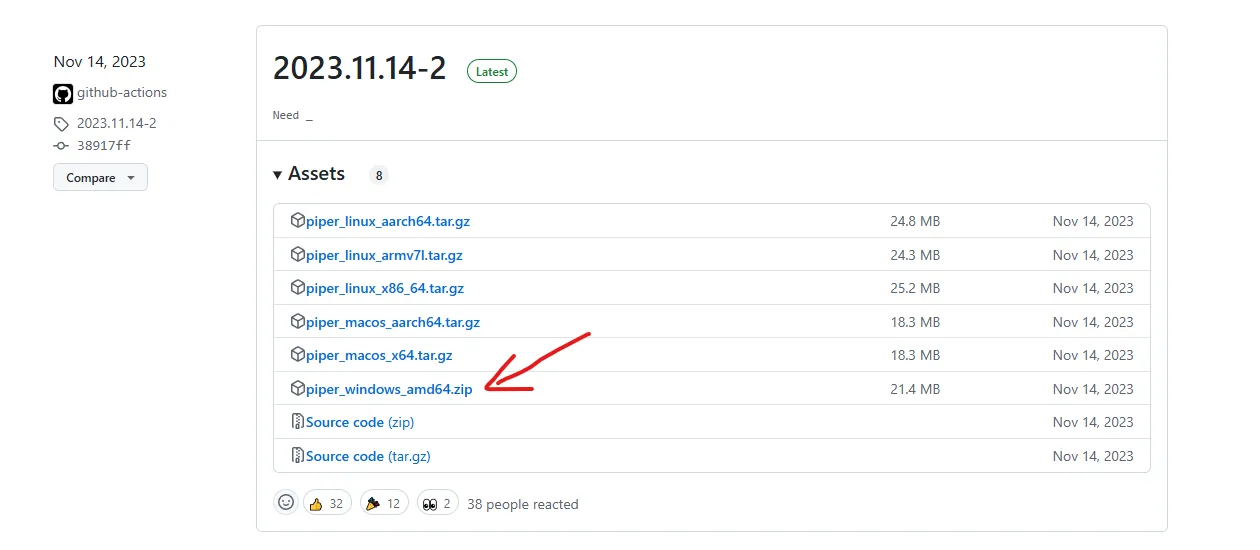Click the 21.4 MB file size

[915, 389]
